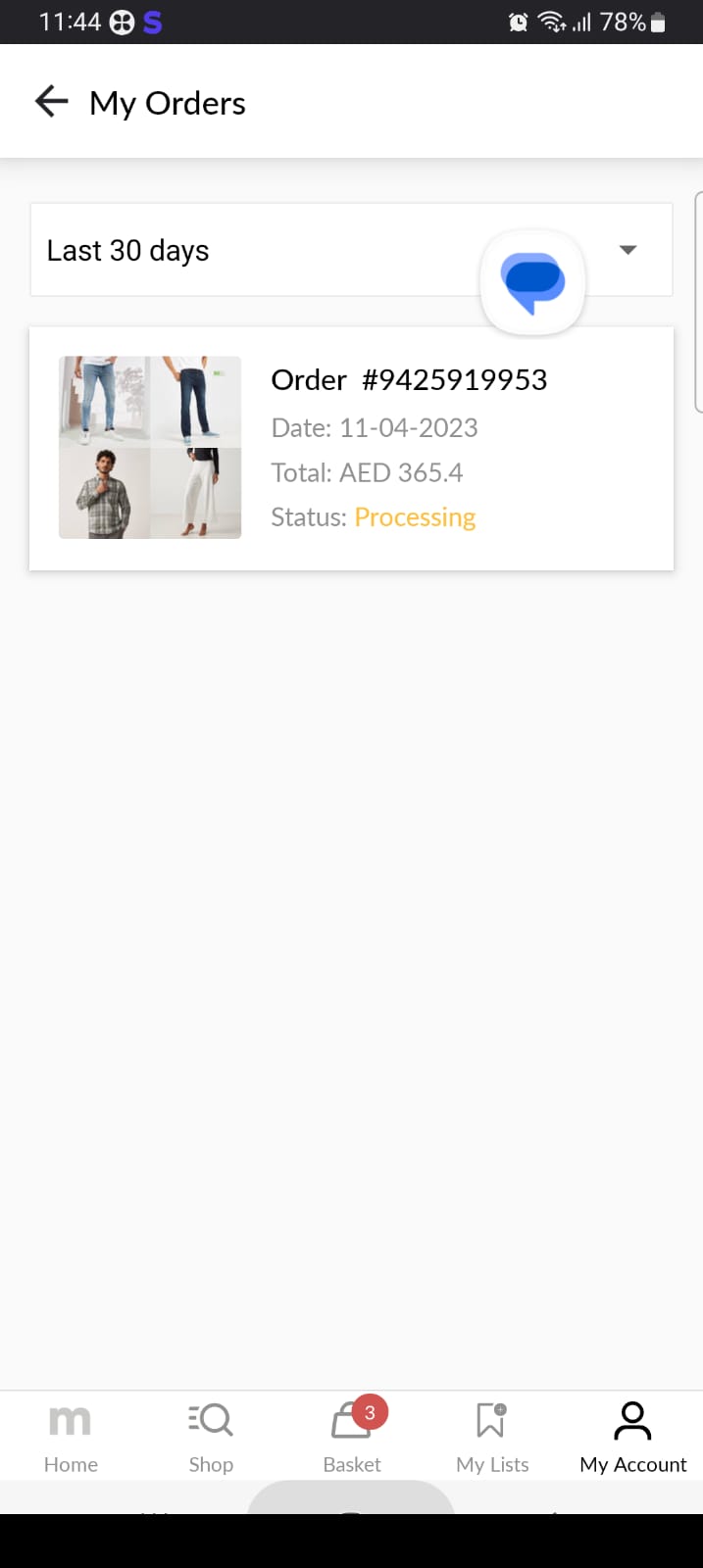
Task: Tap the plaid shirt product thumbnail
Action: tap(105, 493)
